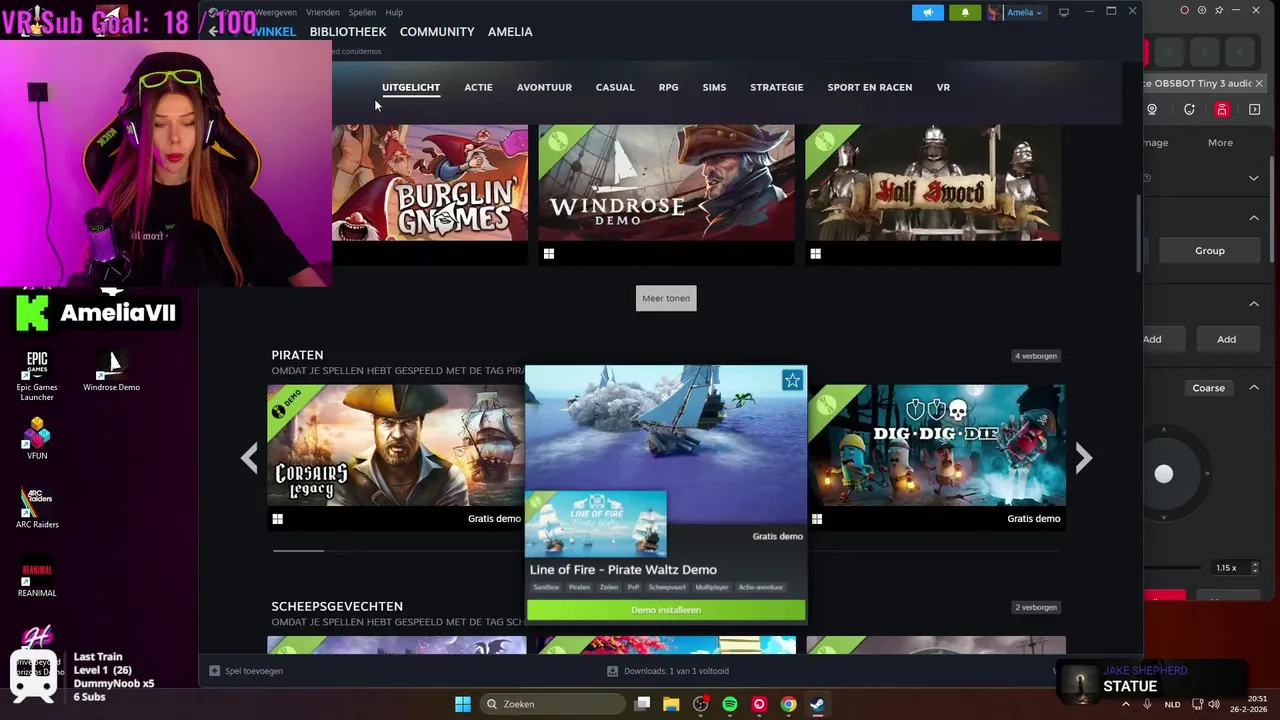
Task: Click the OBSBOT panel collapse icon
Action: coord(1255,109)
